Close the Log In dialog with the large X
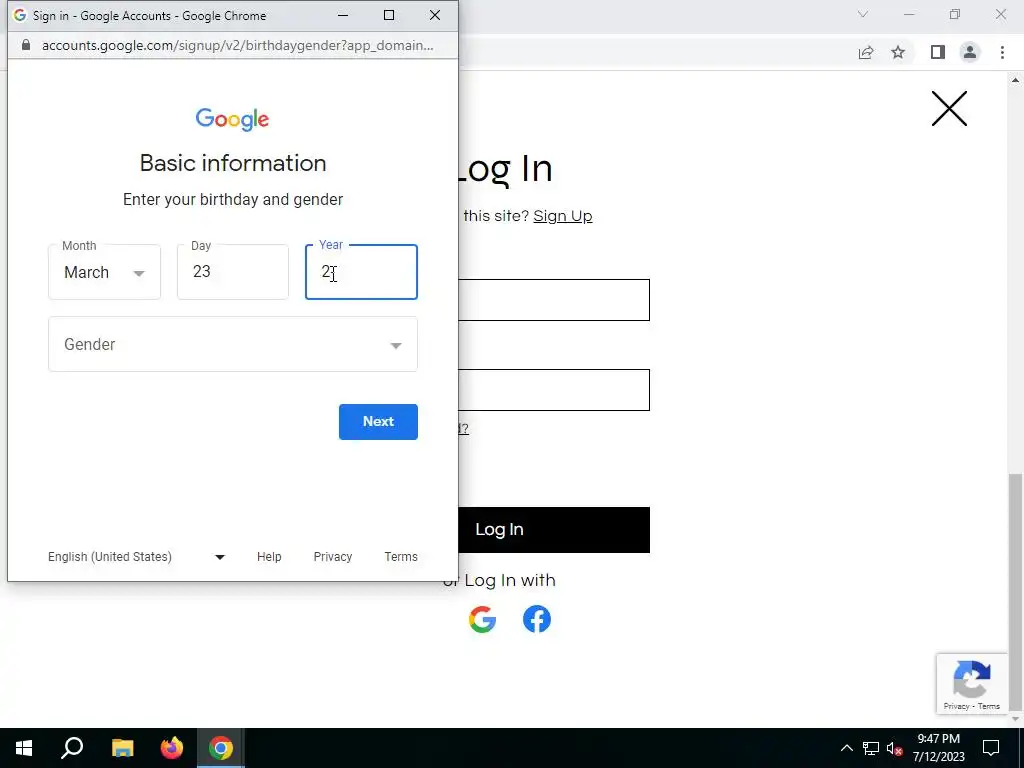This screenshot has height=768, width=1024. coord(949,108)
